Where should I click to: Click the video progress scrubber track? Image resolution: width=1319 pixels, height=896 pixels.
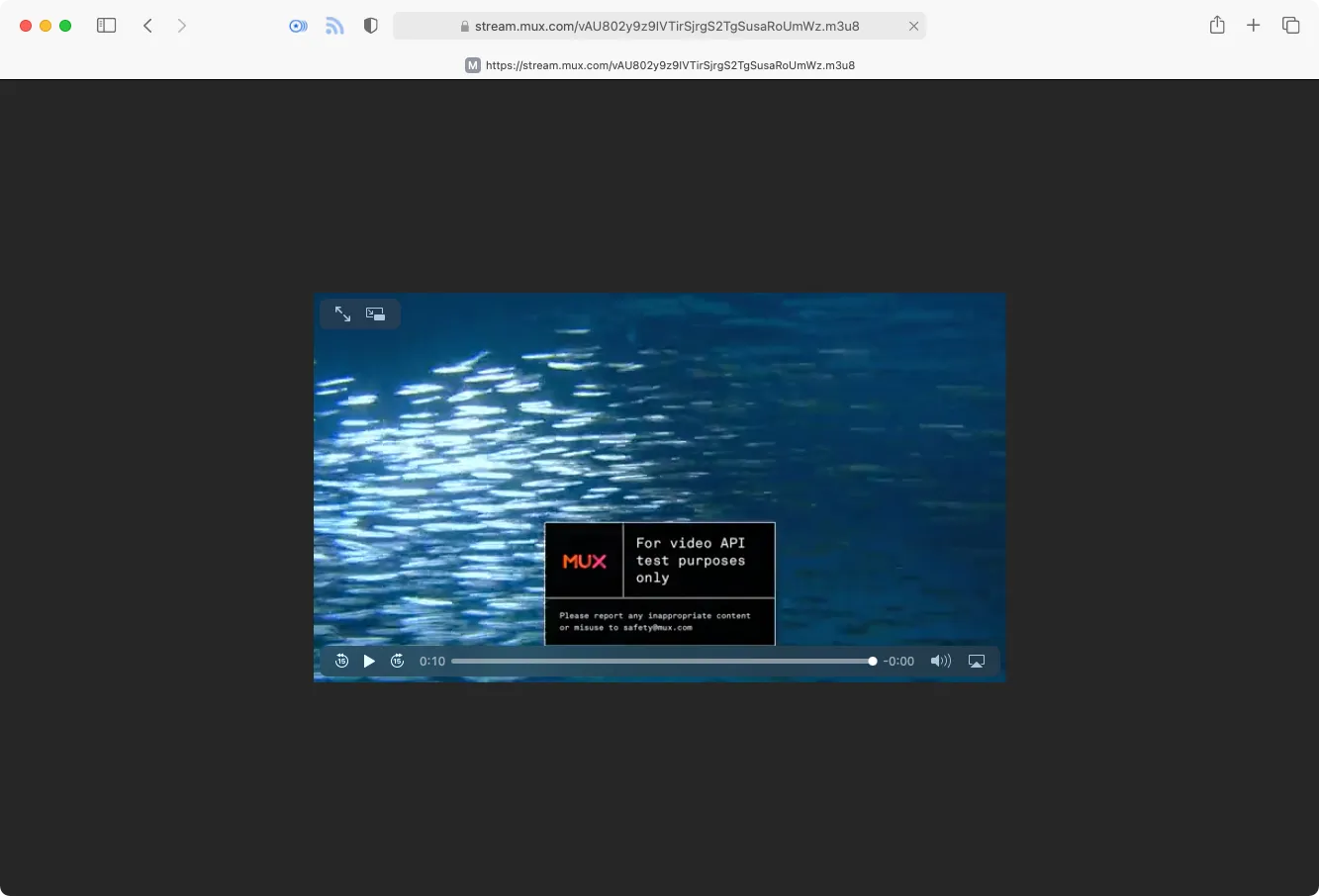[664, 661]
